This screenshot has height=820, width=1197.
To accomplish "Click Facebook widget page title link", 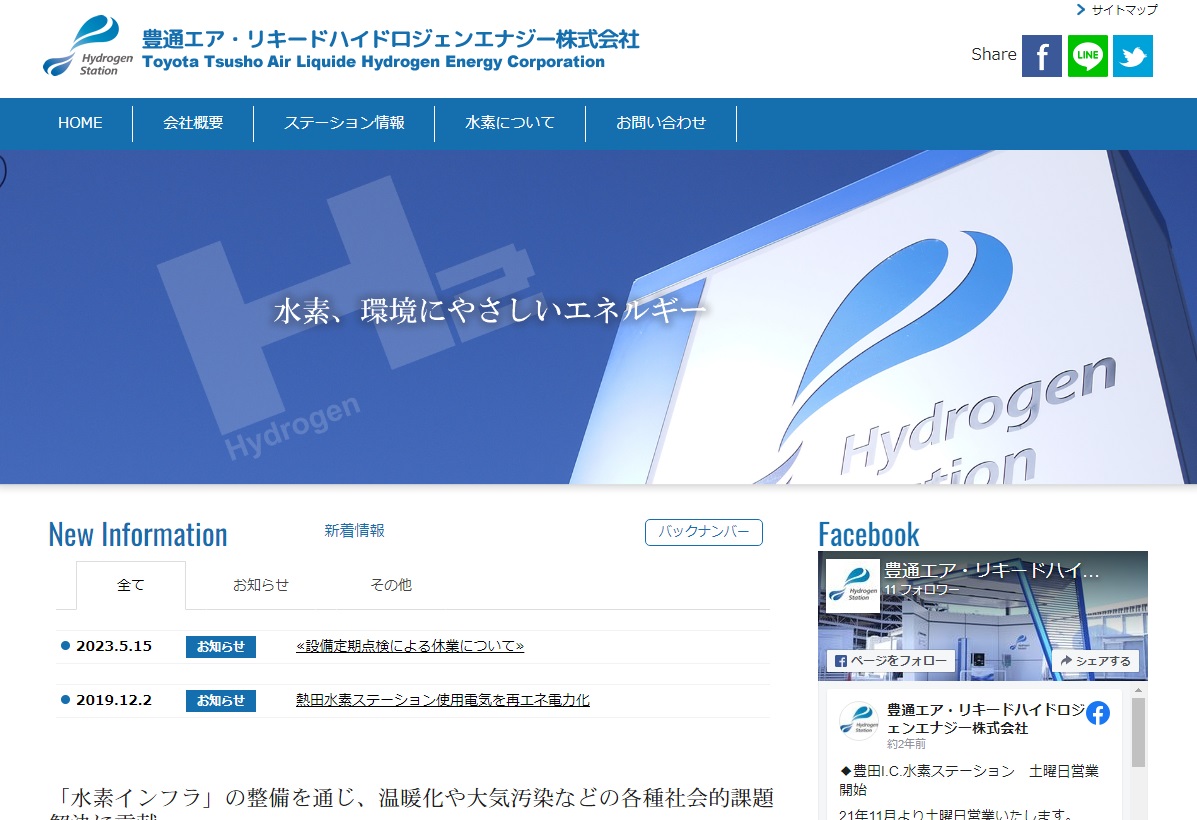I will click(x=992, y=570).
